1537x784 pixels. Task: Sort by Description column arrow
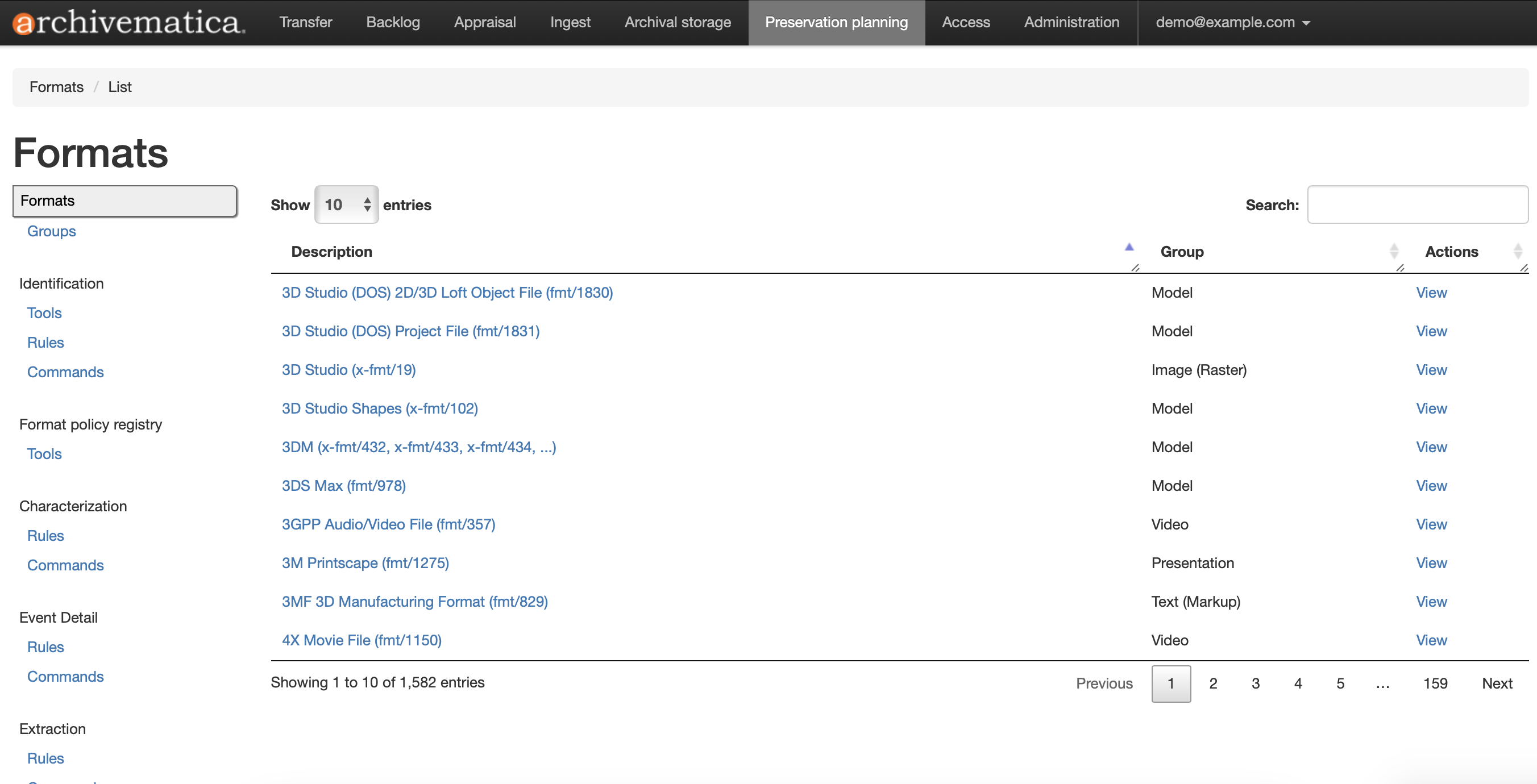click(x=1129, y=248)
